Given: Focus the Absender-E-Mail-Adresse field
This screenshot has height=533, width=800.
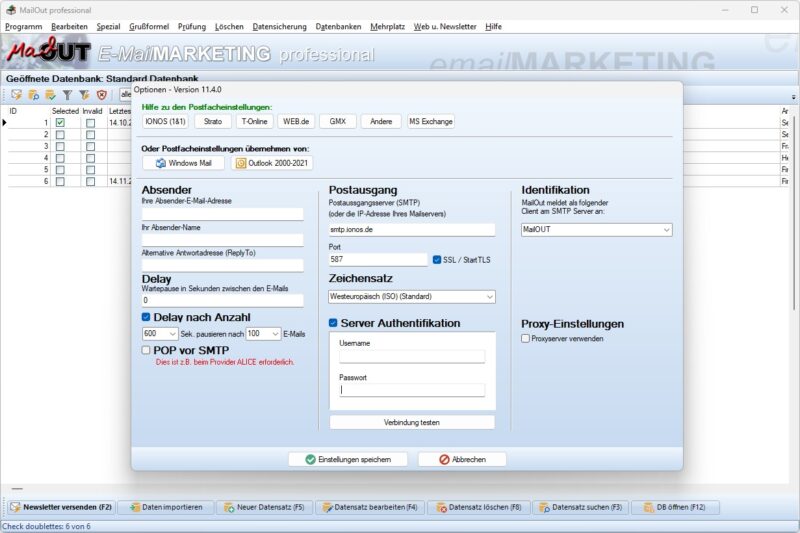Looking at the screenshot, I should 222,214.
